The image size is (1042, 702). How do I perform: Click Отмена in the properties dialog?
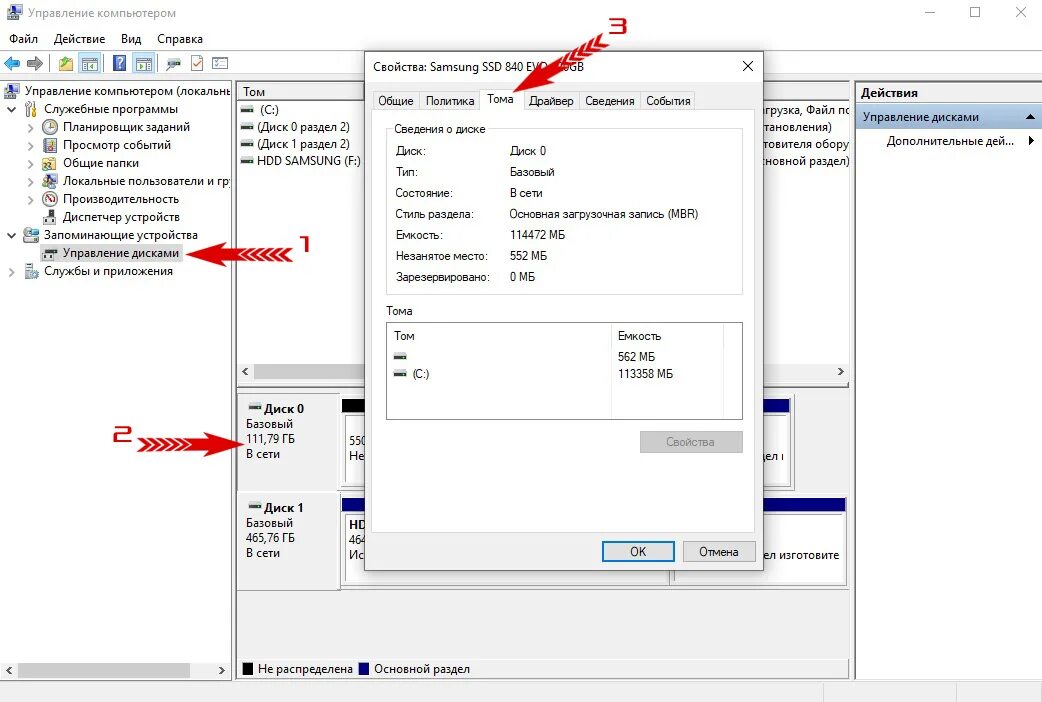718,551
